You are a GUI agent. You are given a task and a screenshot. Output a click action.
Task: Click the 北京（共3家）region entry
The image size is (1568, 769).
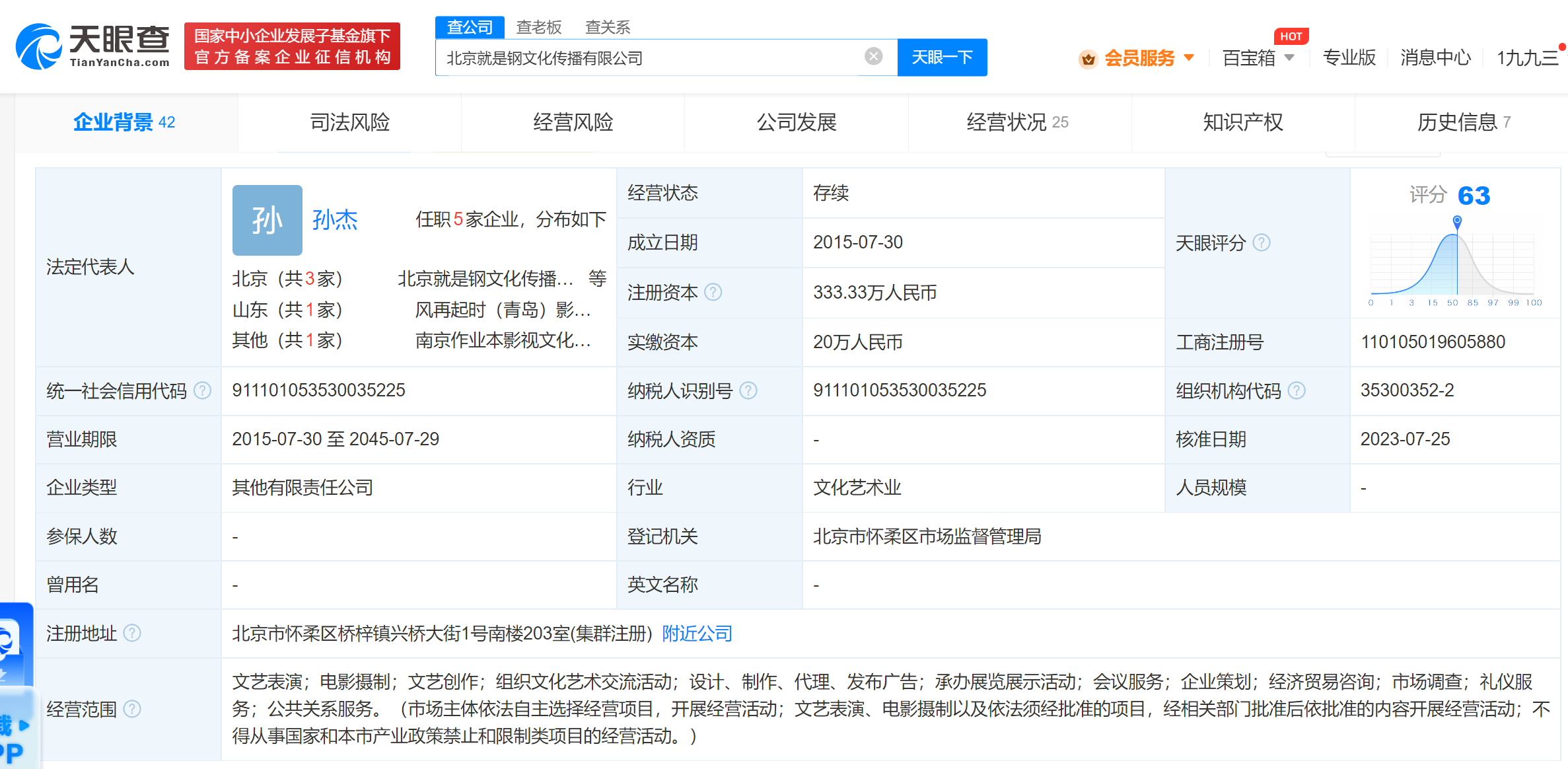click(287, 279)
